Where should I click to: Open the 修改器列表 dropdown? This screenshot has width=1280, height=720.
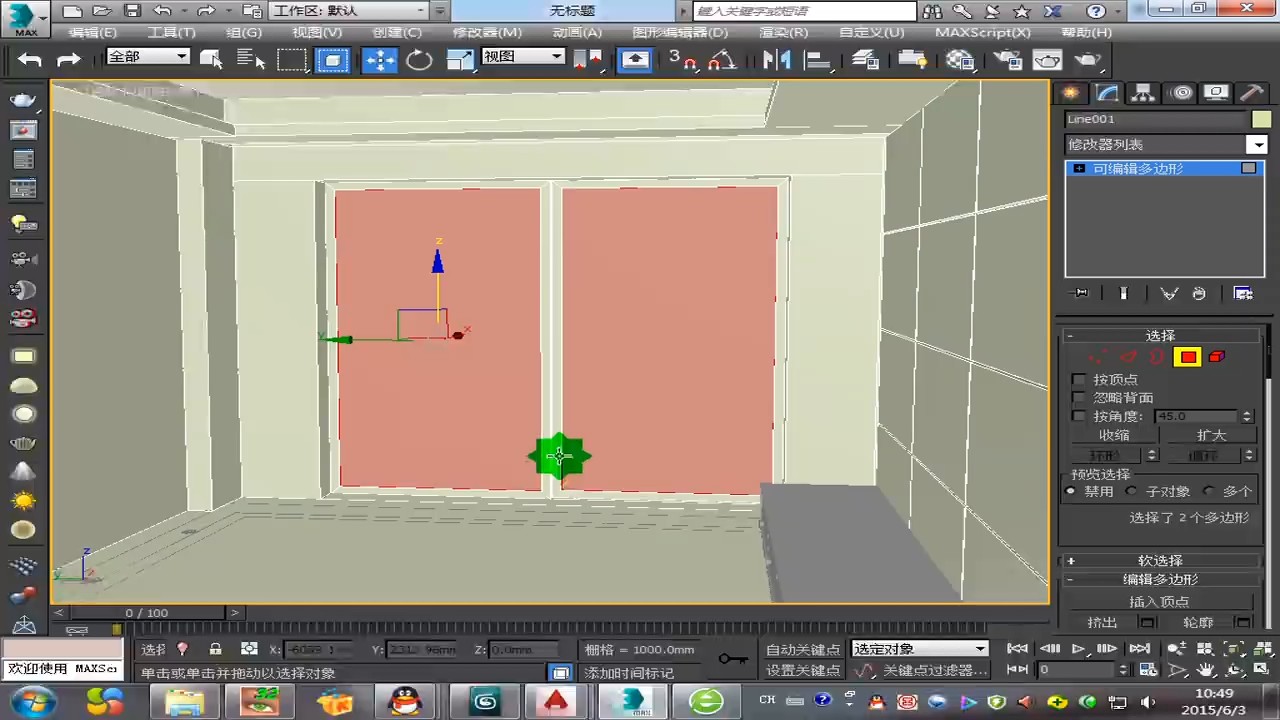pos(1256,145)
